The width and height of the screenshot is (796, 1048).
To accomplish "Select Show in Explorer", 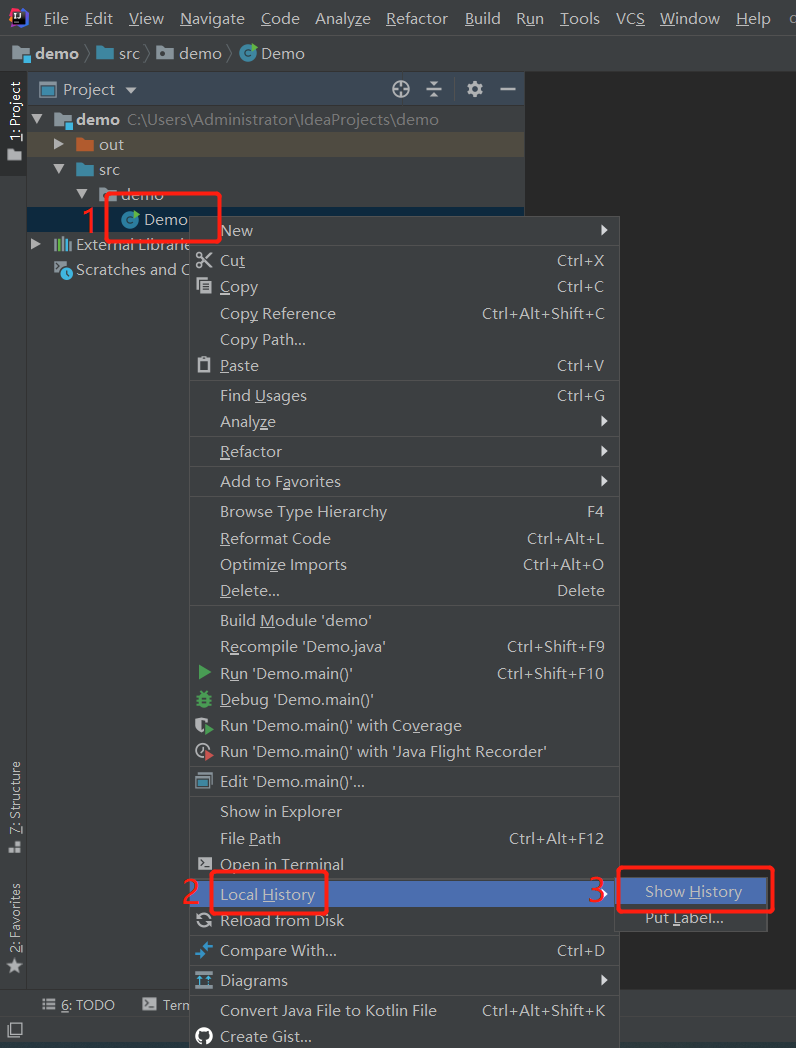I will (x=404, y=811).
